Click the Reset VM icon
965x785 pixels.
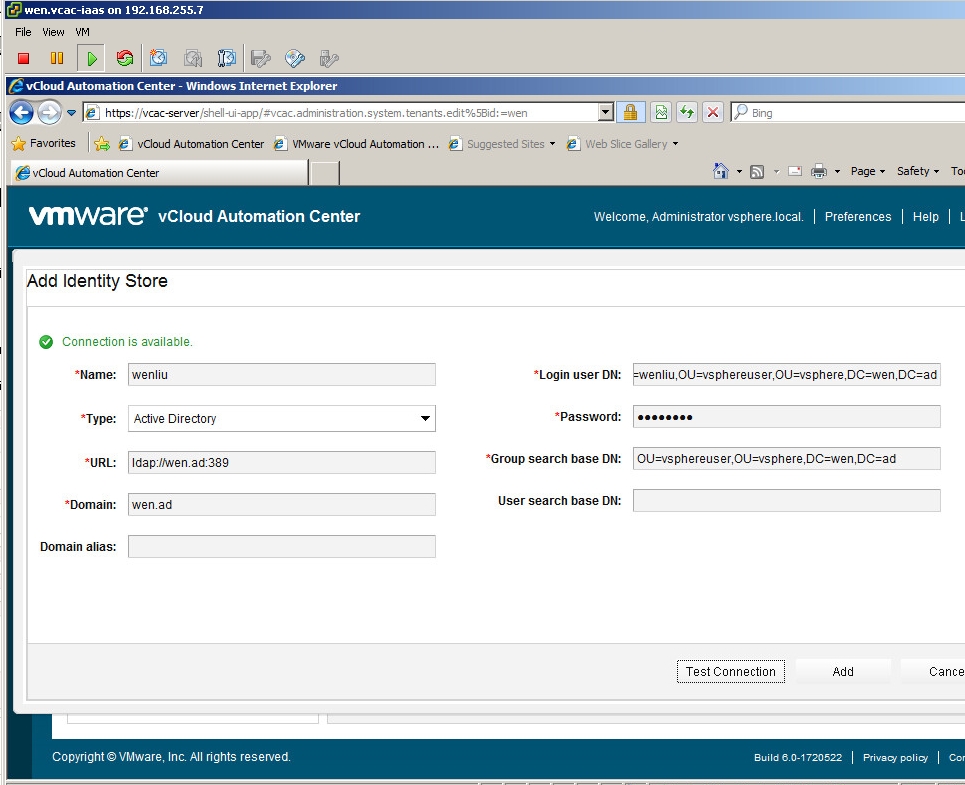(x=125, y=58)
